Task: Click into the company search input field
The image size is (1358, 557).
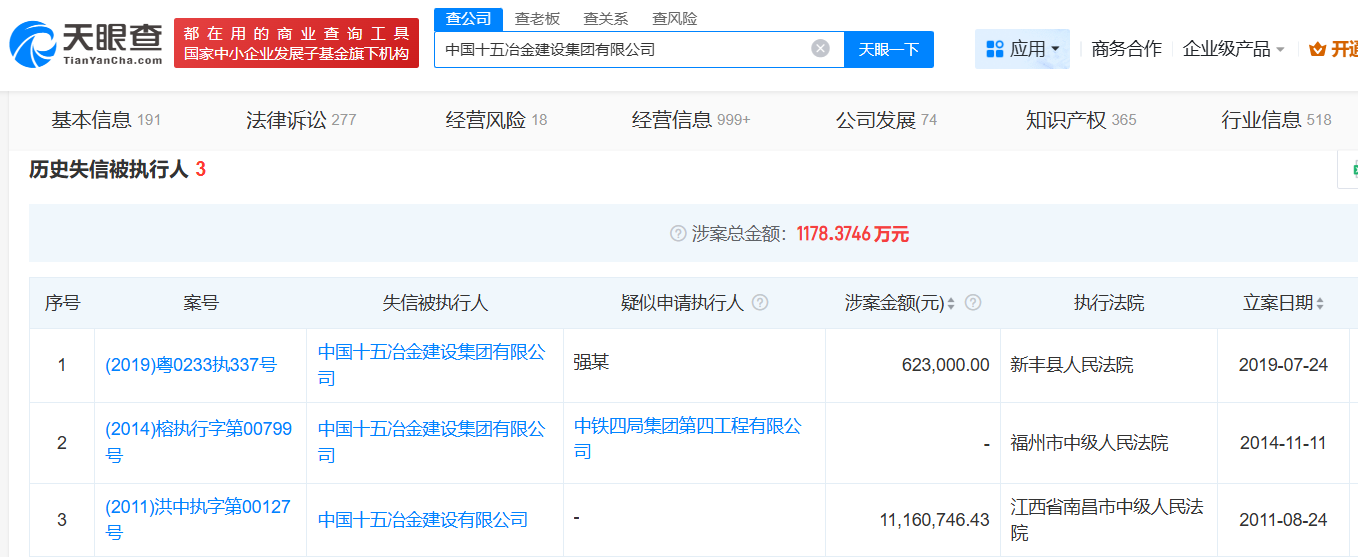Action: tap(620, 48)
